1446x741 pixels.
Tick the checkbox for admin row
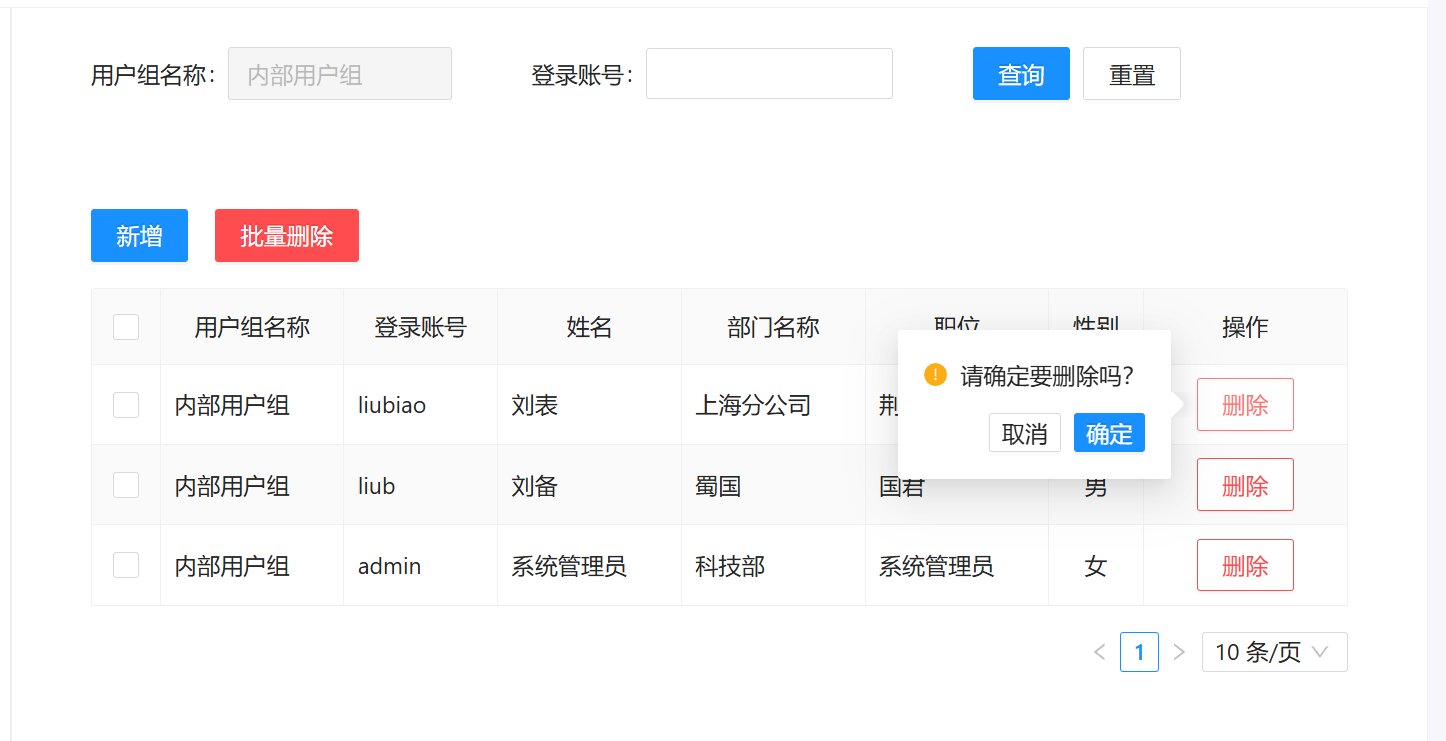point(126,565)
